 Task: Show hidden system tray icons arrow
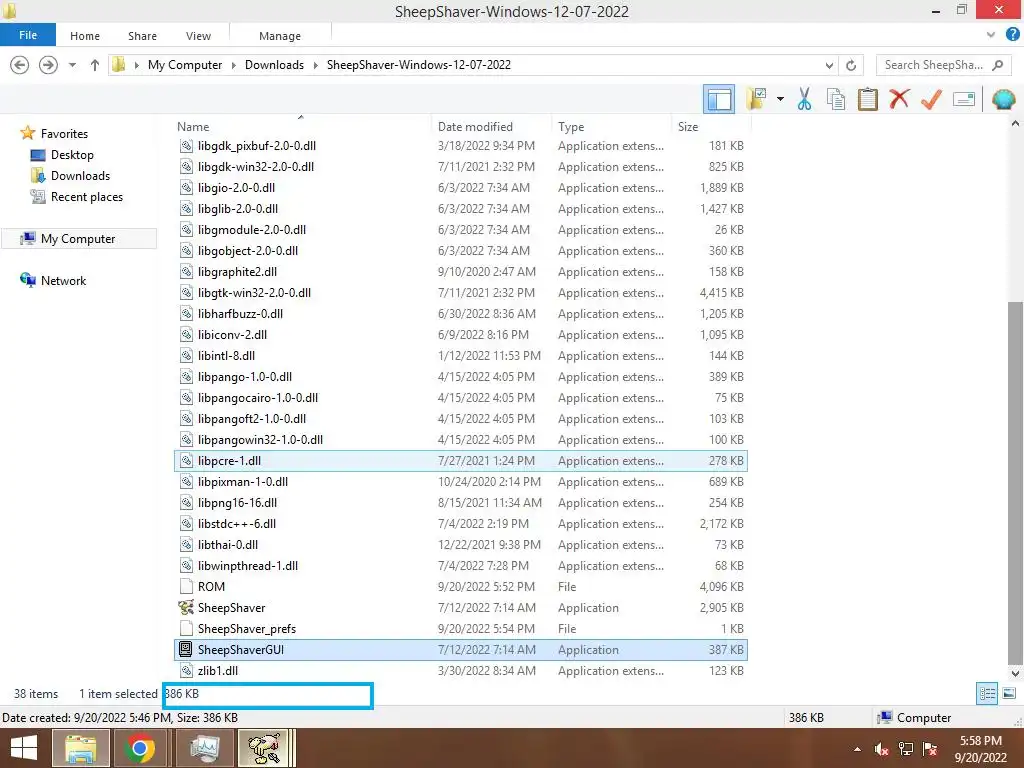click(x=857, y=749)
